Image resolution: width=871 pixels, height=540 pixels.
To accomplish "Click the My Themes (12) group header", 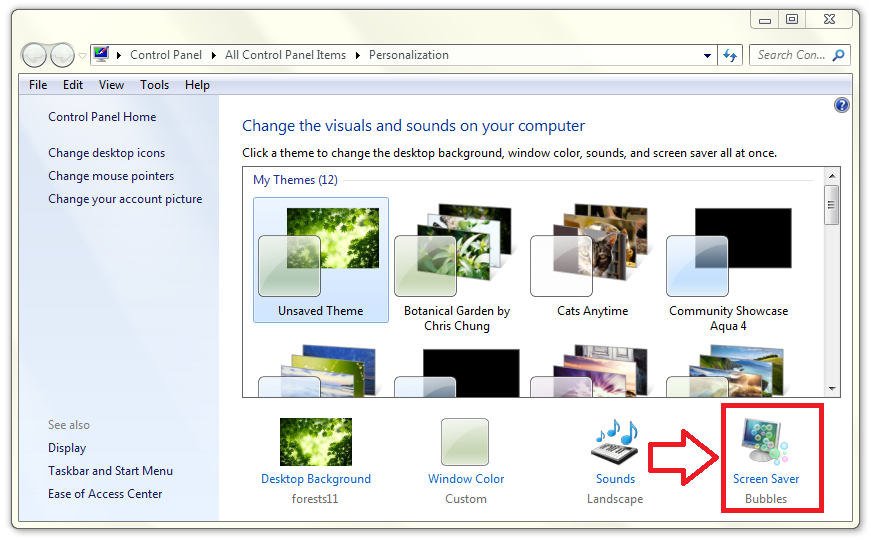I will pos(296,180).
